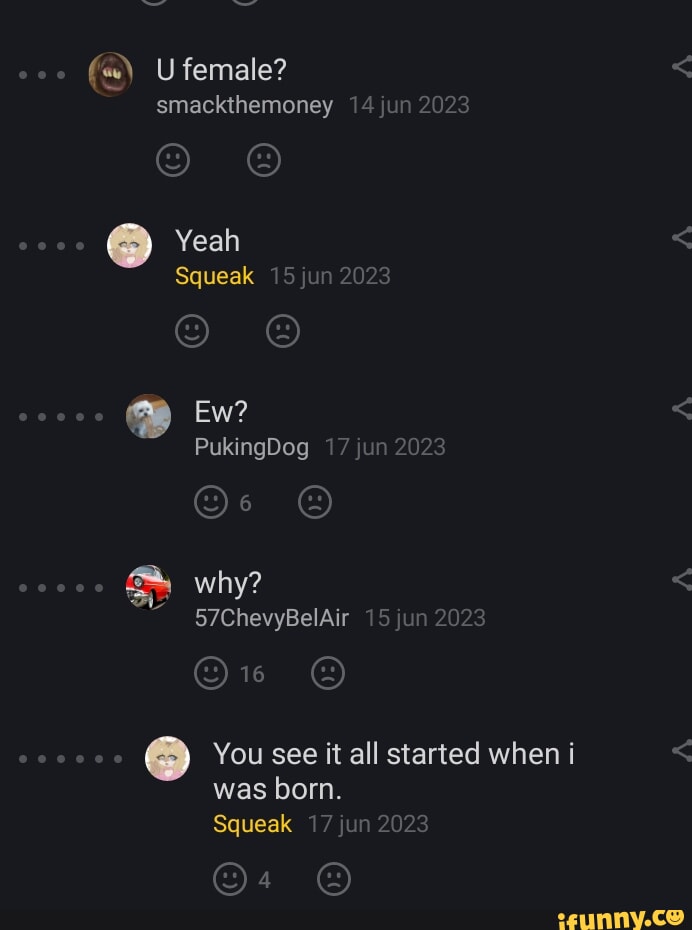This screenshot has height=930, width=692.
Task: Share the "Ew?" comment
Action: point(683,409)
